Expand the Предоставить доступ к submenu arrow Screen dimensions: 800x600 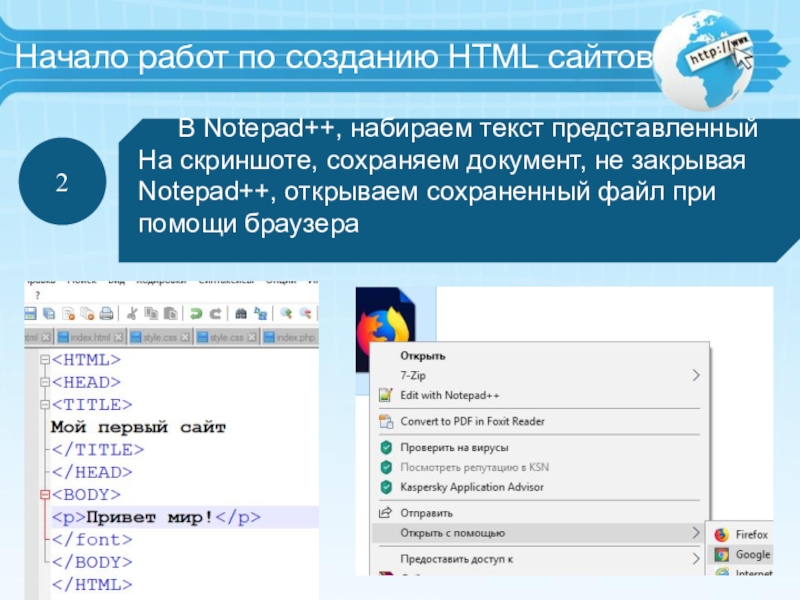click(696, 559)
